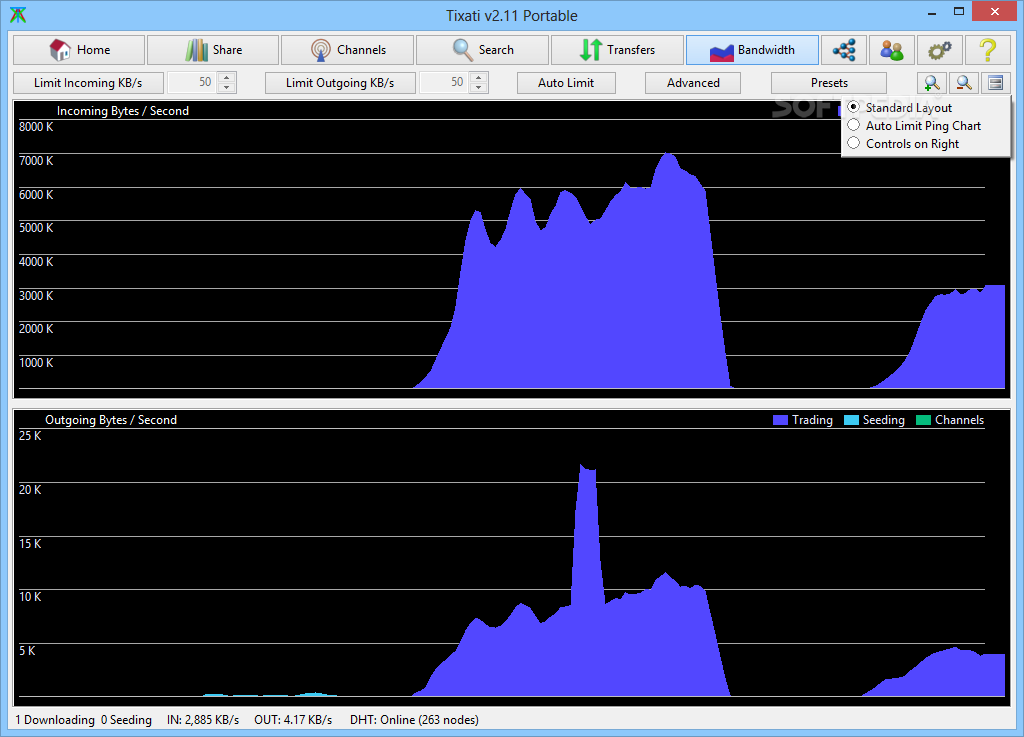Click the Auto Limit button

point(566,83)
